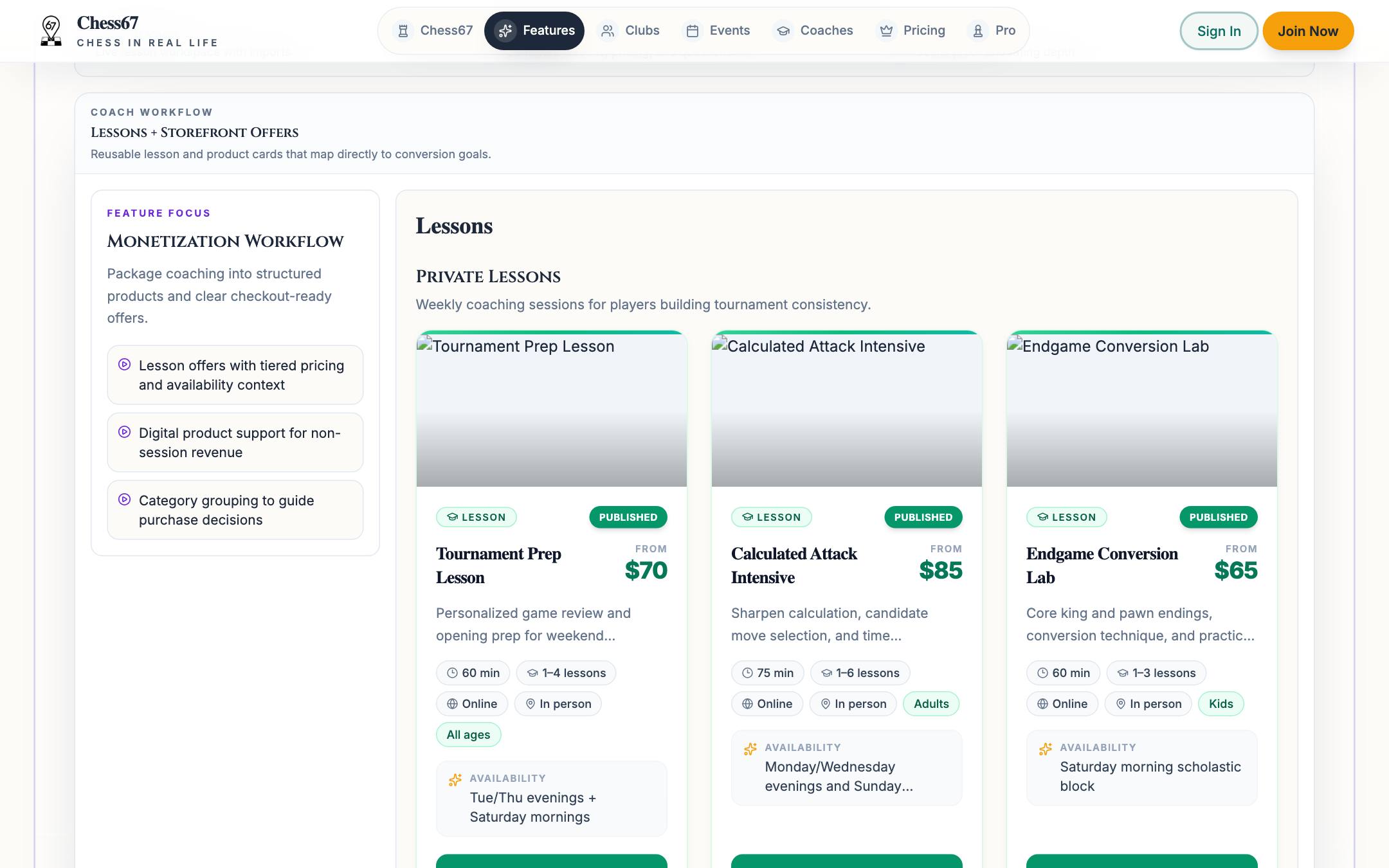
Task: Click the Calculated Attack Intensive image
Action: (847, 410)
